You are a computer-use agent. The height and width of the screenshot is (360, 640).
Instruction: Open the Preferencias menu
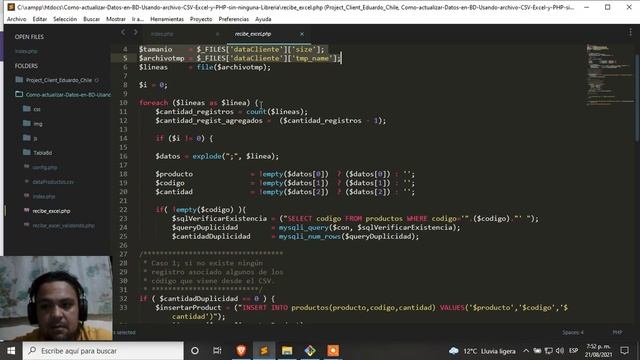(233, 19)
